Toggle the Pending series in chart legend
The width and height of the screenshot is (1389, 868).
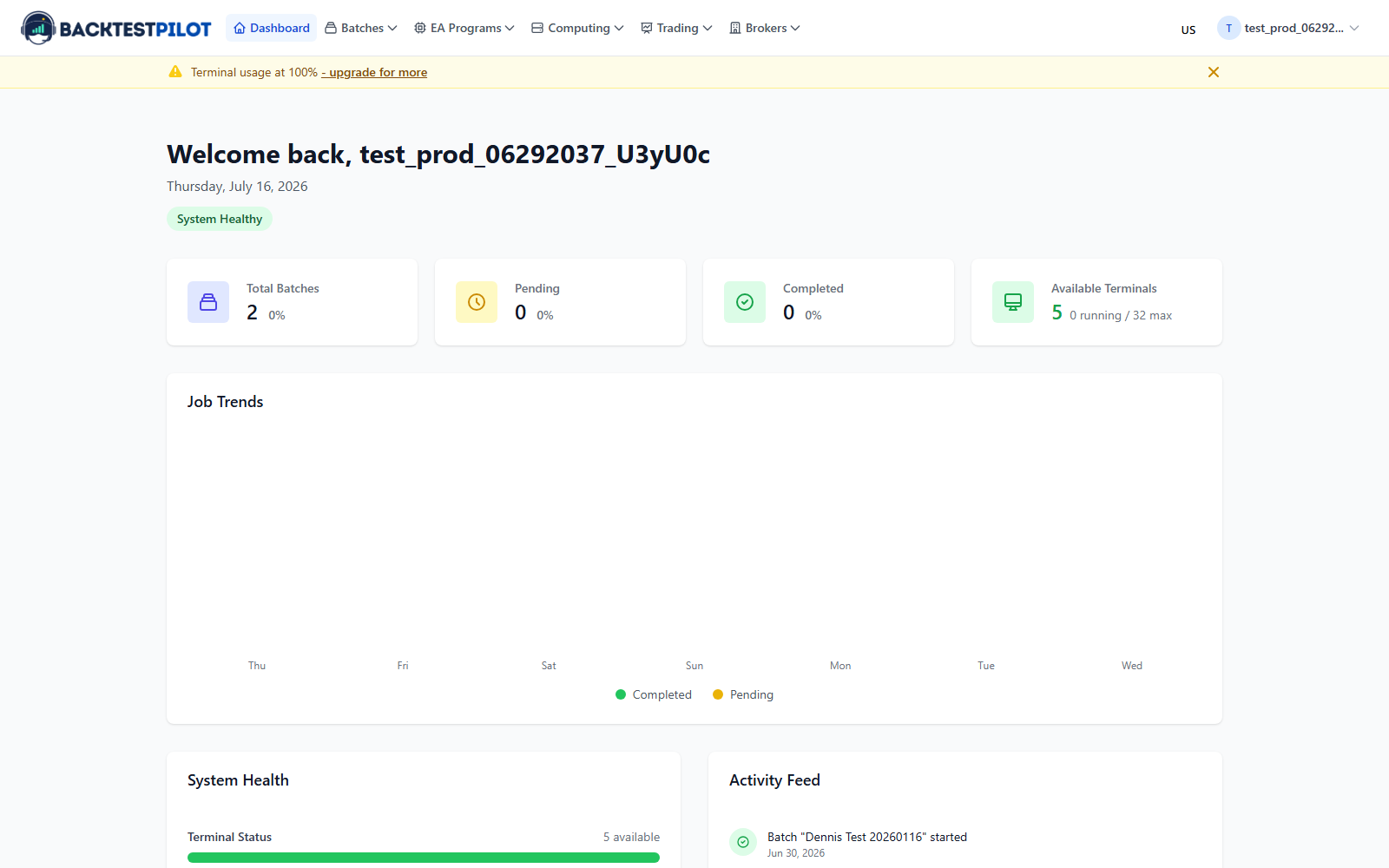743,694
